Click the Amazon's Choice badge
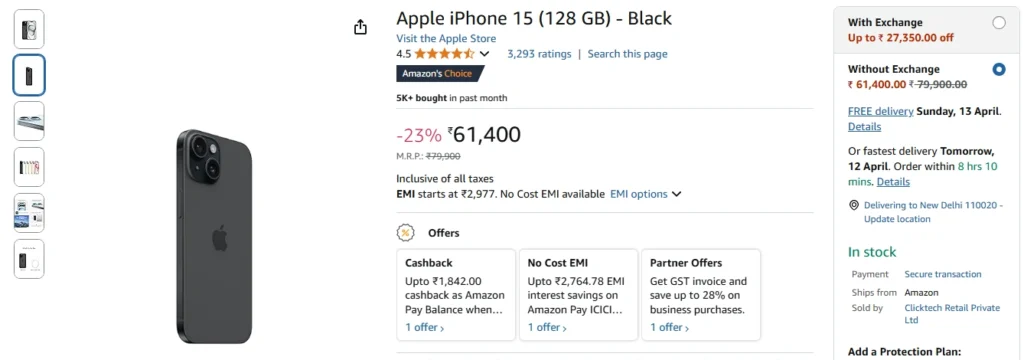The height and width of the screenshot is (360, 1024). tap(440, 74)
